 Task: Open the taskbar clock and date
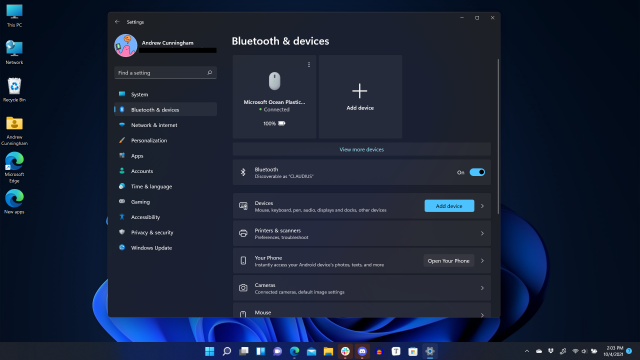[614, 351]
